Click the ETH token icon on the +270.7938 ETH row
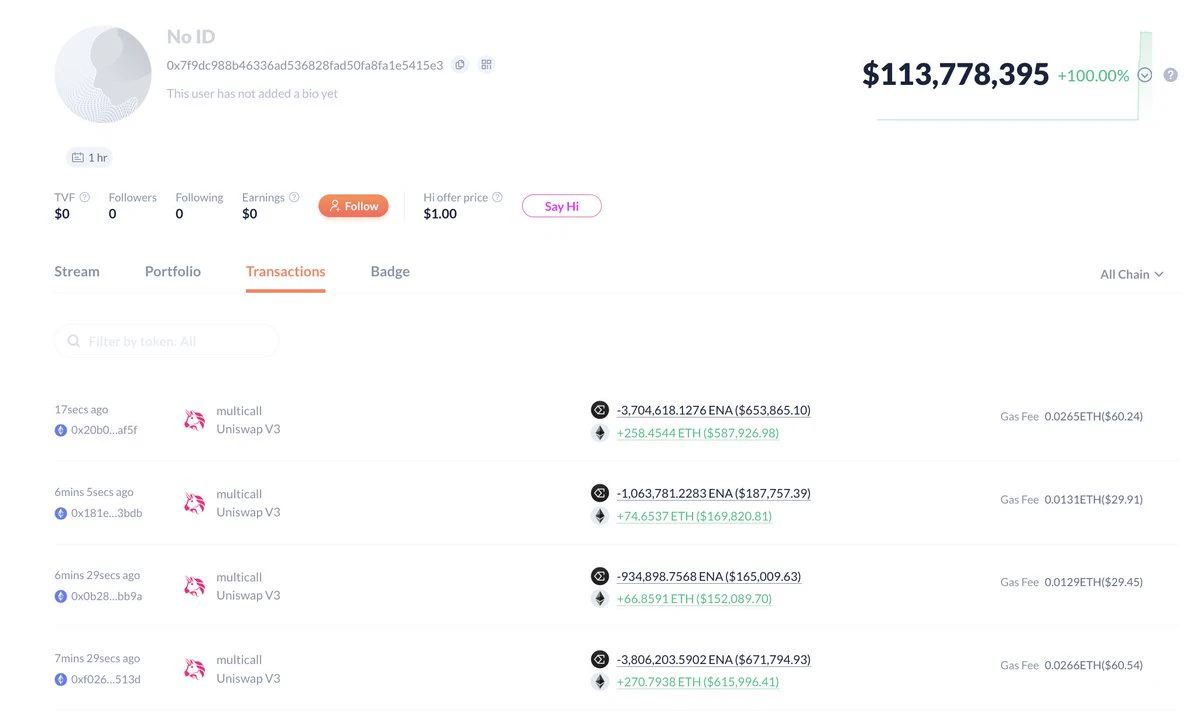1200x712 pixels. [x=599, y=682]
